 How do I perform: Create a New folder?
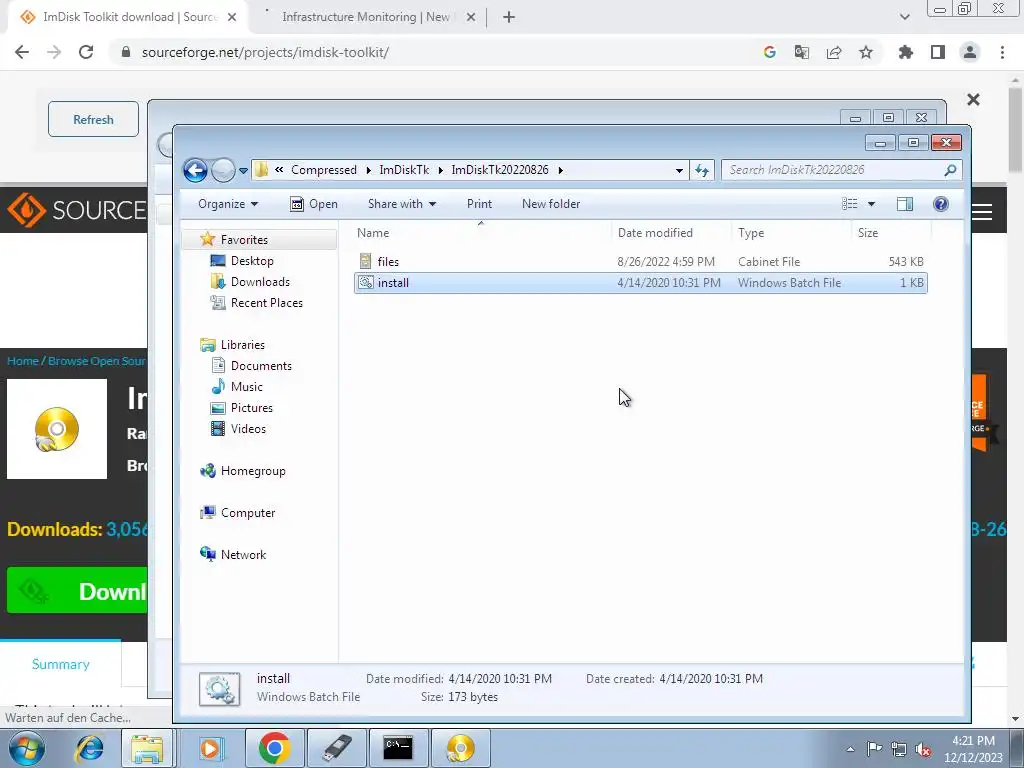tap(551, 204)
